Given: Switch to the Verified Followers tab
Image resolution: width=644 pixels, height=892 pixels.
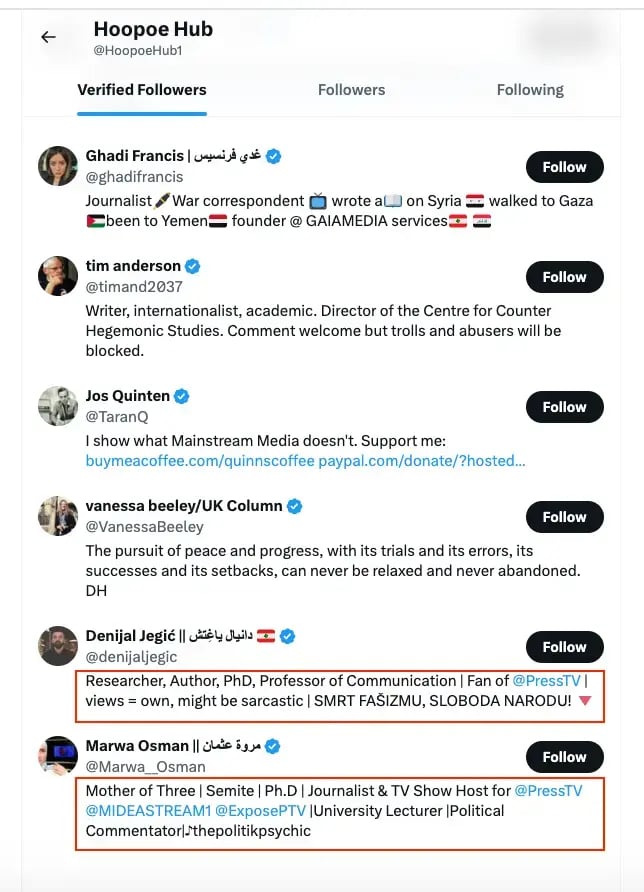Looking at the screenshot, I should [x=142, y=90].
